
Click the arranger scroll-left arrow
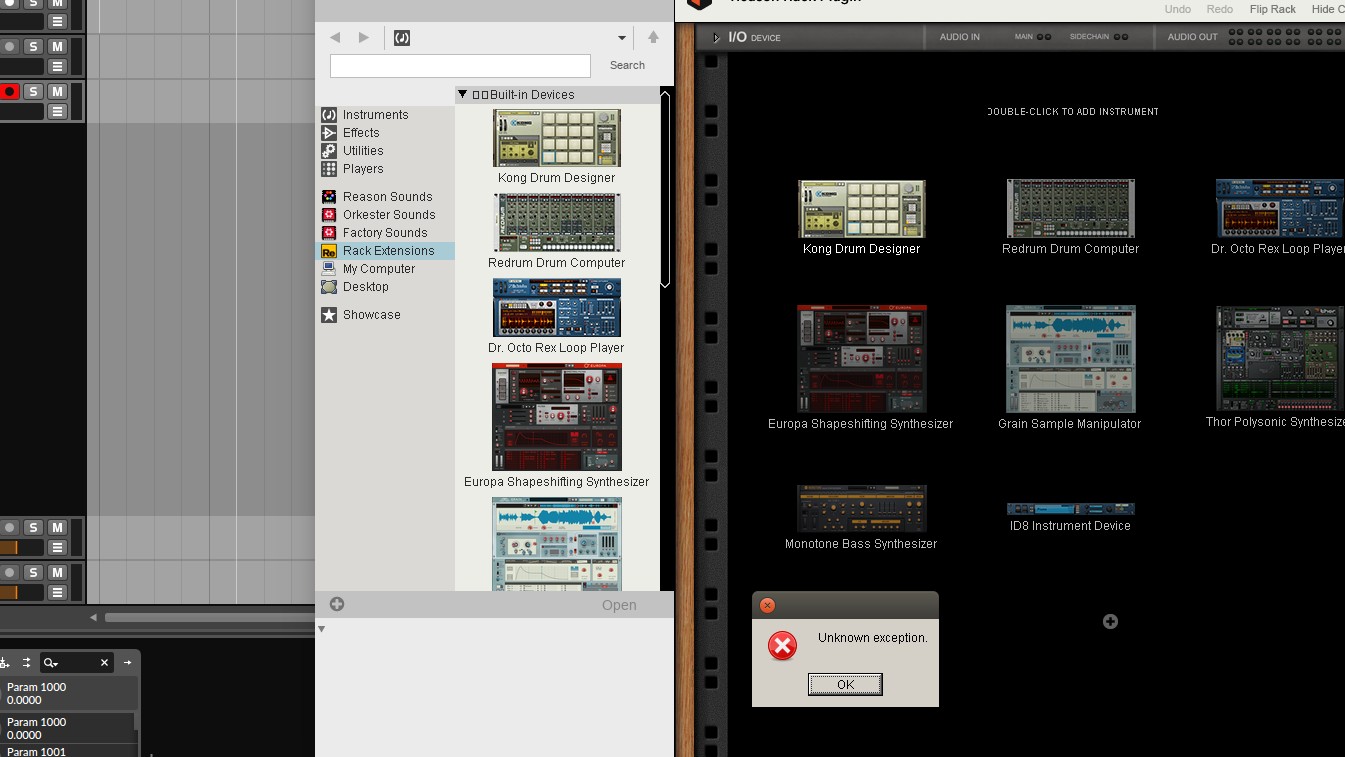pos(94,618)
